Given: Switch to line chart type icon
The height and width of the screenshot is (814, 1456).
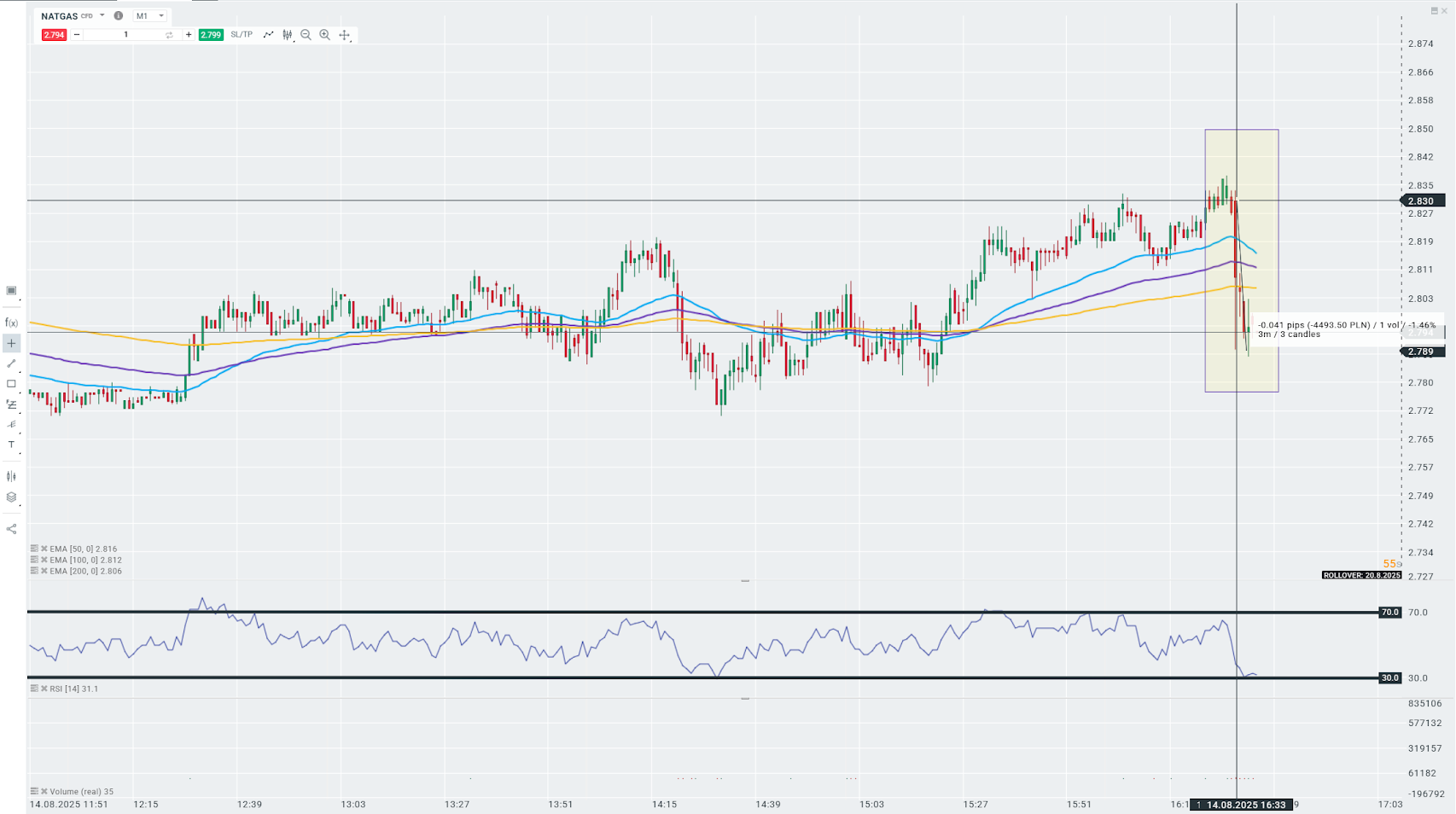Looking at the screenshot, I should (268, 35).
